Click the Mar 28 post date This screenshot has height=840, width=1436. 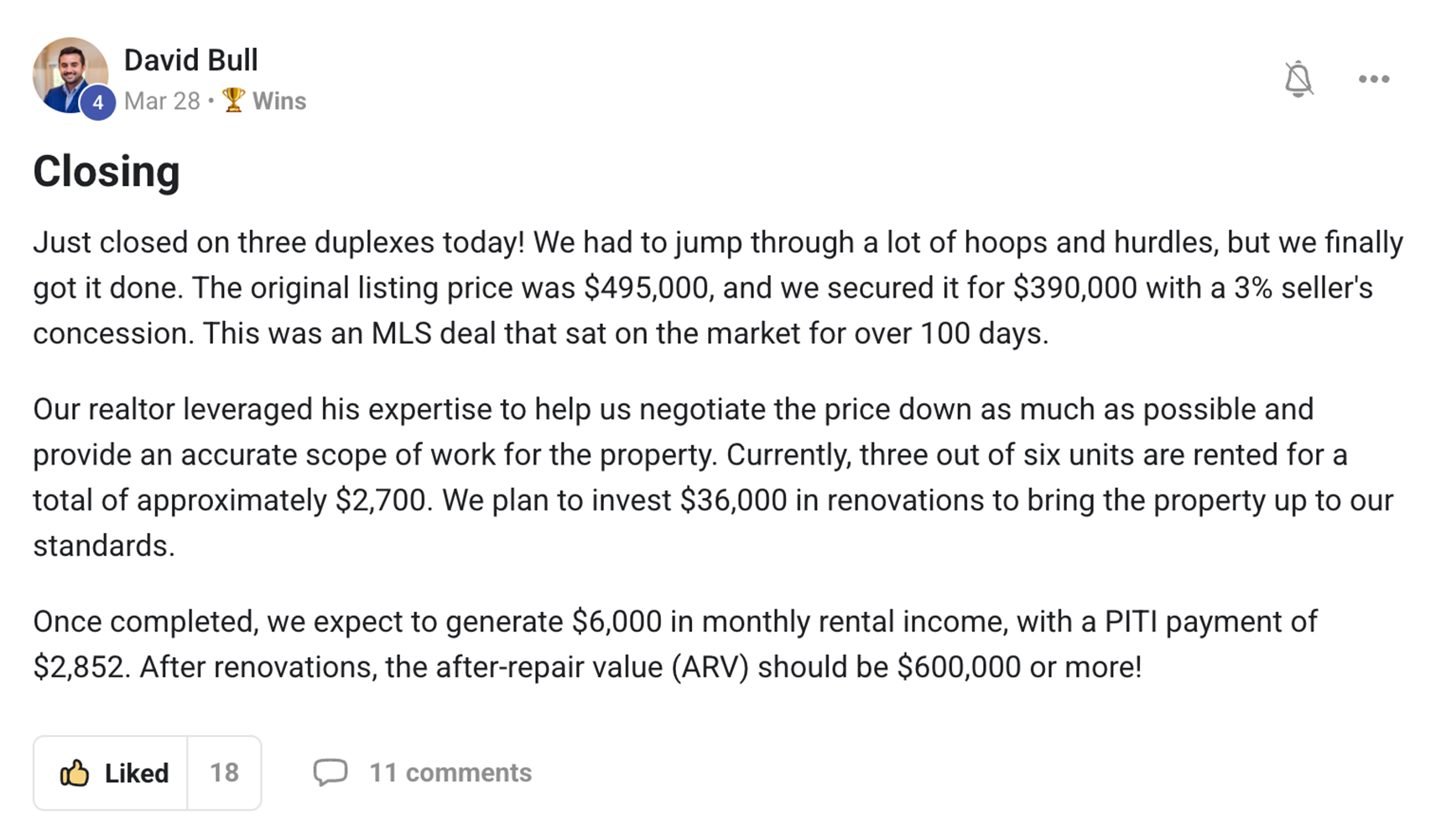click(162, 101)
